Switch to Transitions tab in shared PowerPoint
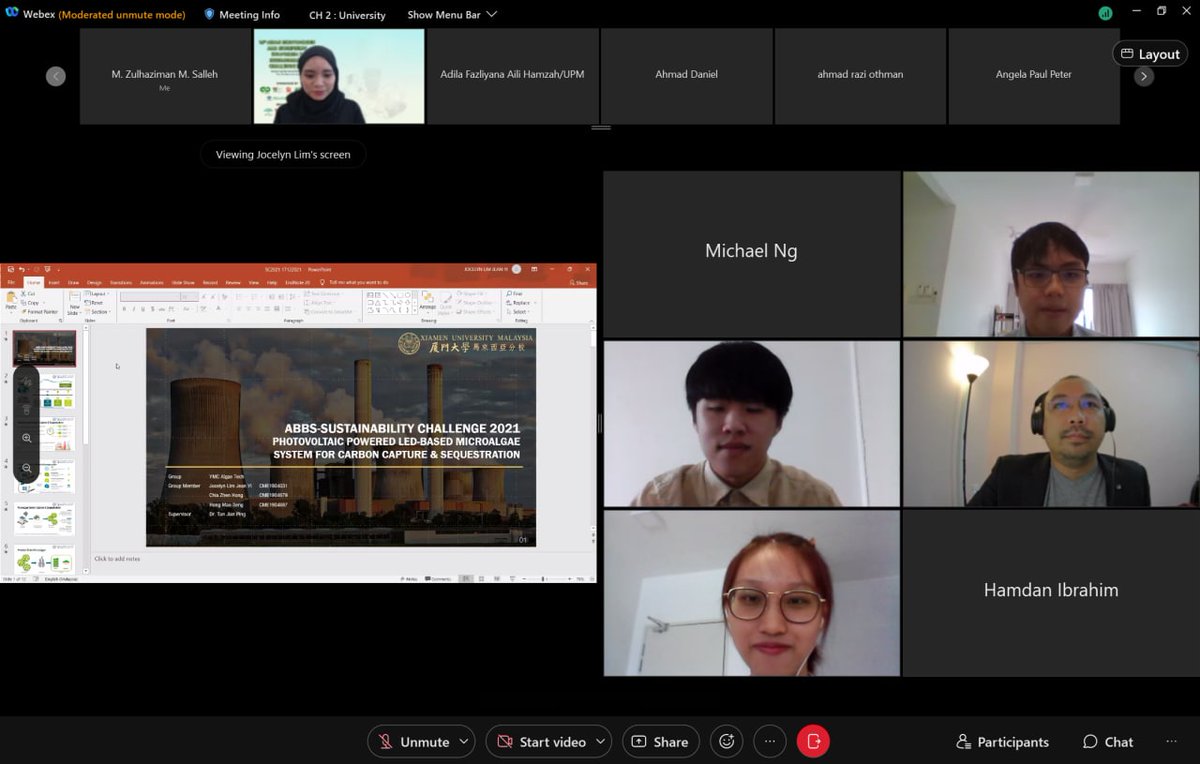 click(121, 282)
